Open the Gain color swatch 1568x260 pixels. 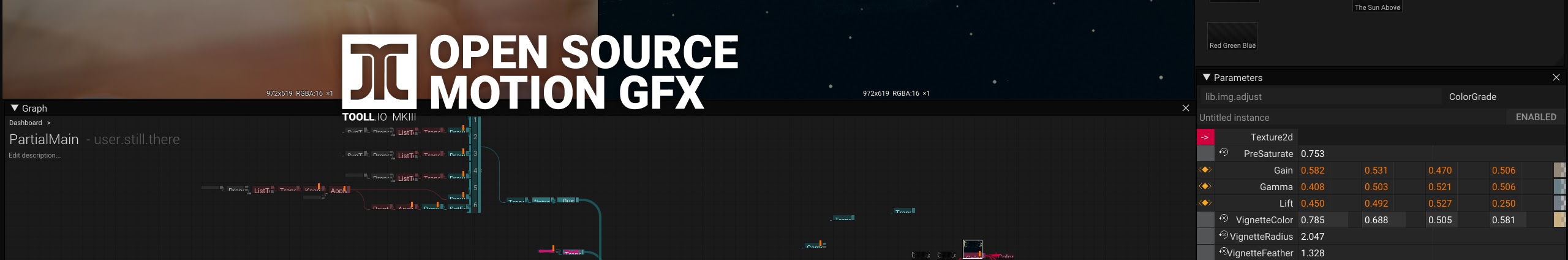1559,170
